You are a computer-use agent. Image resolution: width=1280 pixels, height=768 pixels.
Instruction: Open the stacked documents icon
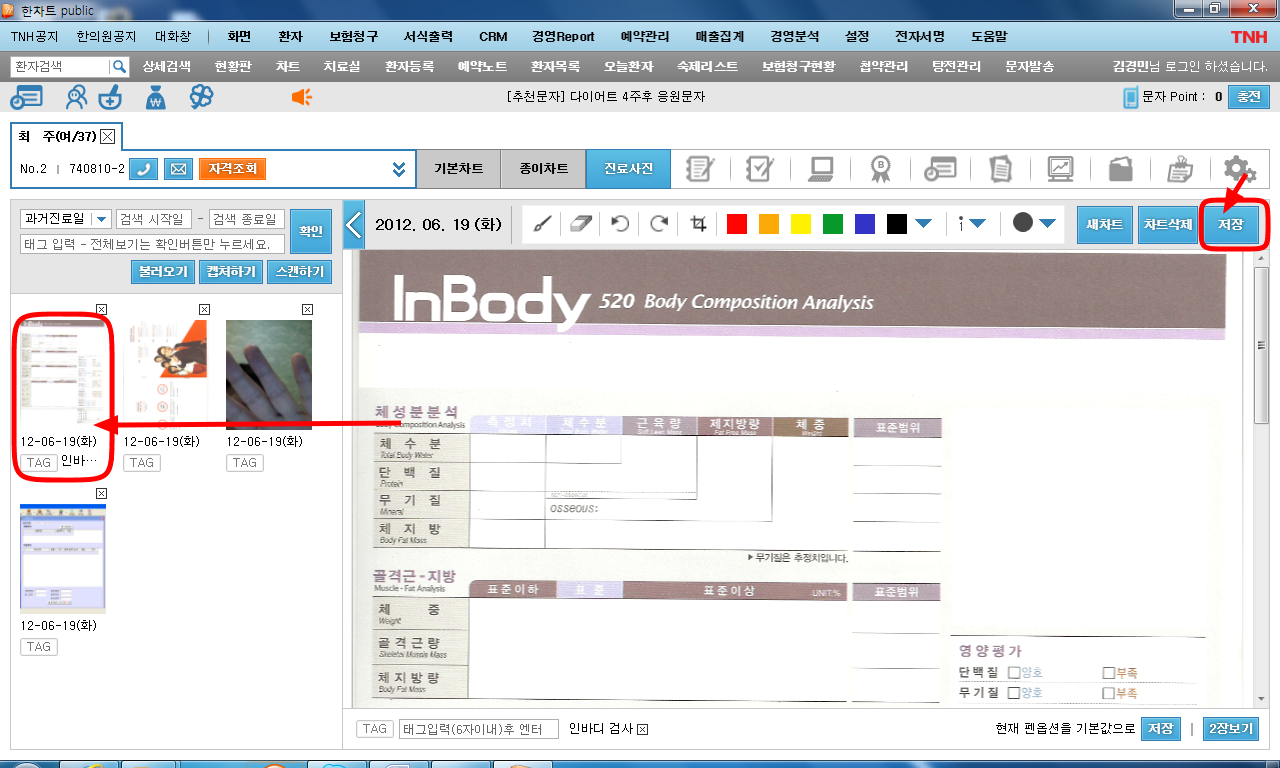pos(1000,168)
